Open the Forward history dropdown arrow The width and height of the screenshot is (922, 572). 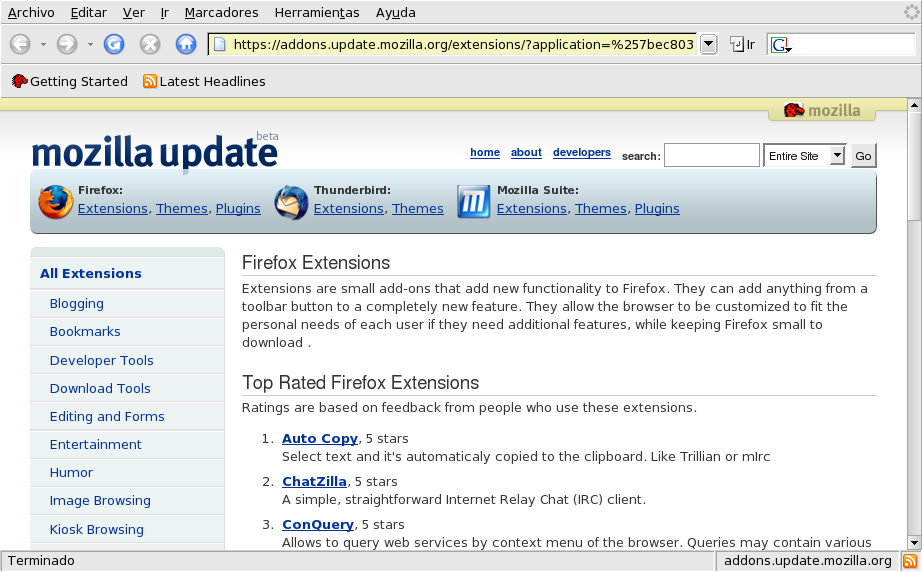(90, 44)
